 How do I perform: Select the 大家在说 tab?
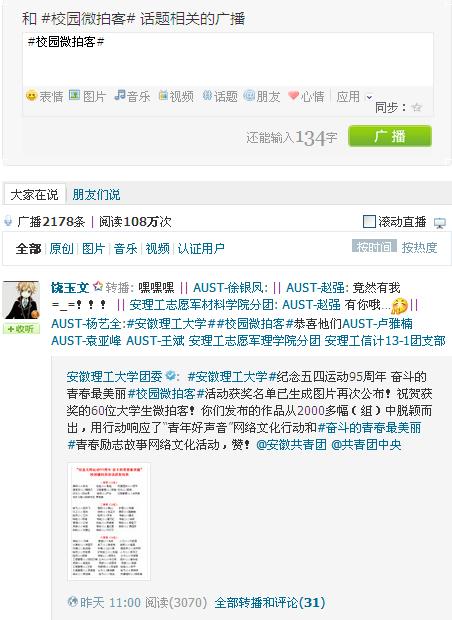[34, 194]
